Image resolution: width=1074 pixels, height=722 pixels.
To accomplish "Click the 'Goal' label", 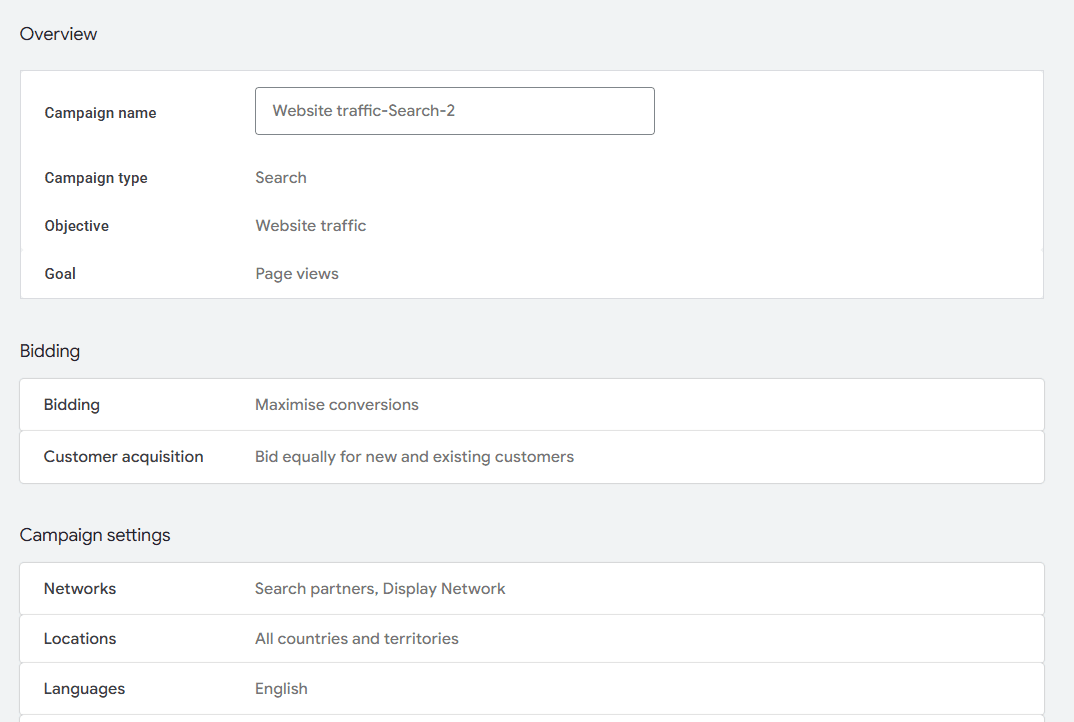I will 60,274.
